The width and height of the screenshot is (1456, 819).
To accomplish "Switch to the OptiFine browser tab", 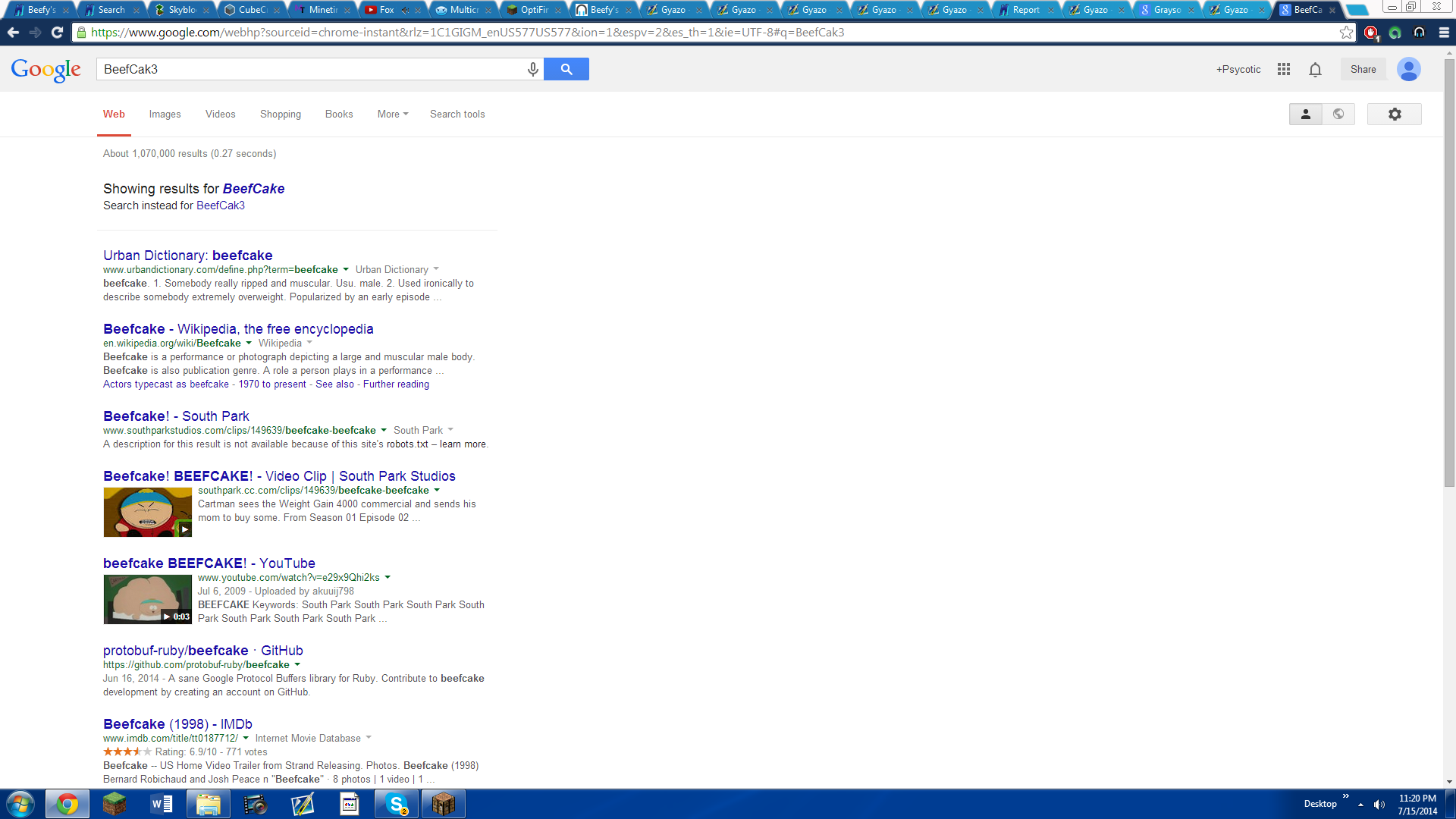I will coord(534,10).
